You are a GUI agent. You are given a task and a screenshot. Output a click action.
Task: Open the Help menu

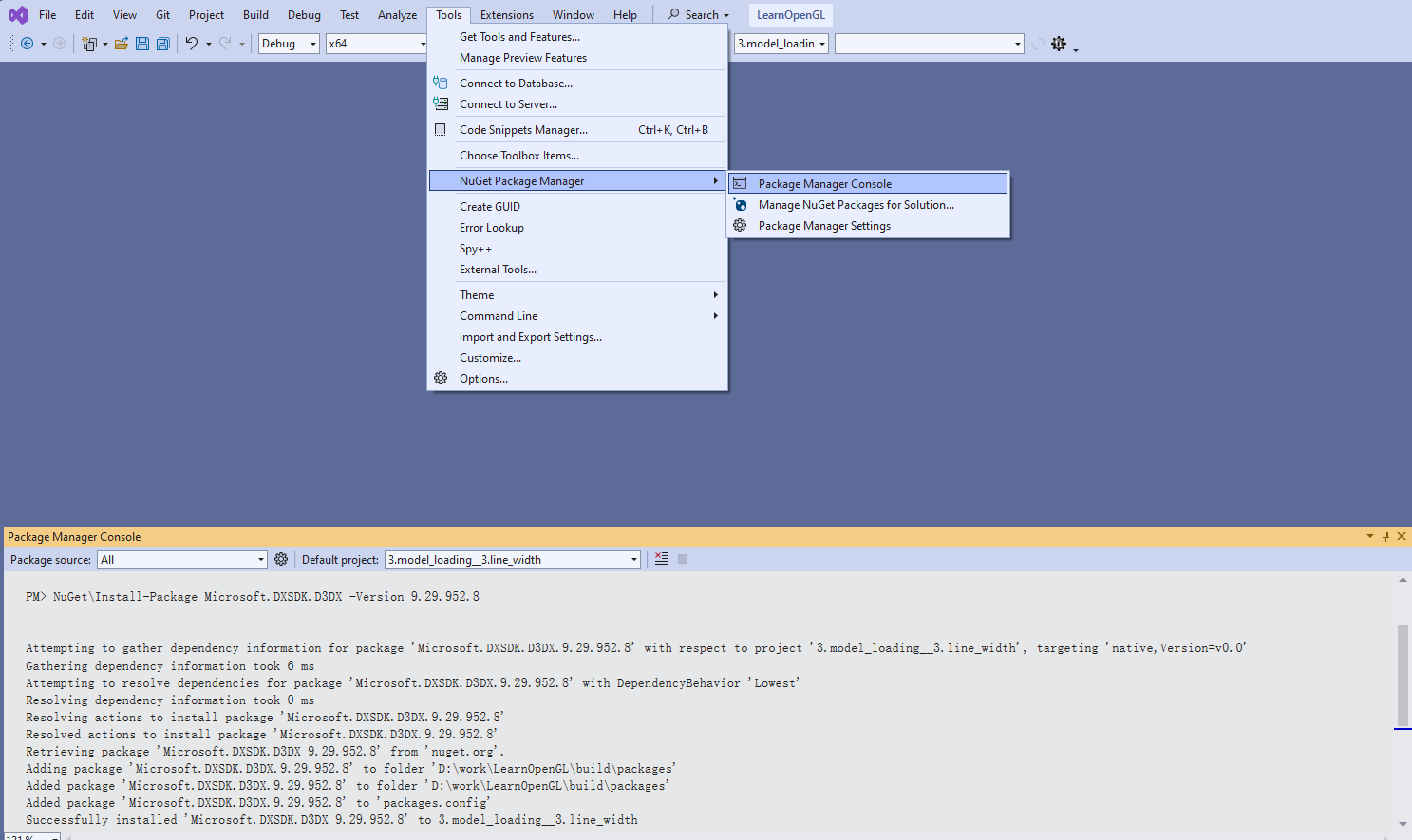[625, 14]
